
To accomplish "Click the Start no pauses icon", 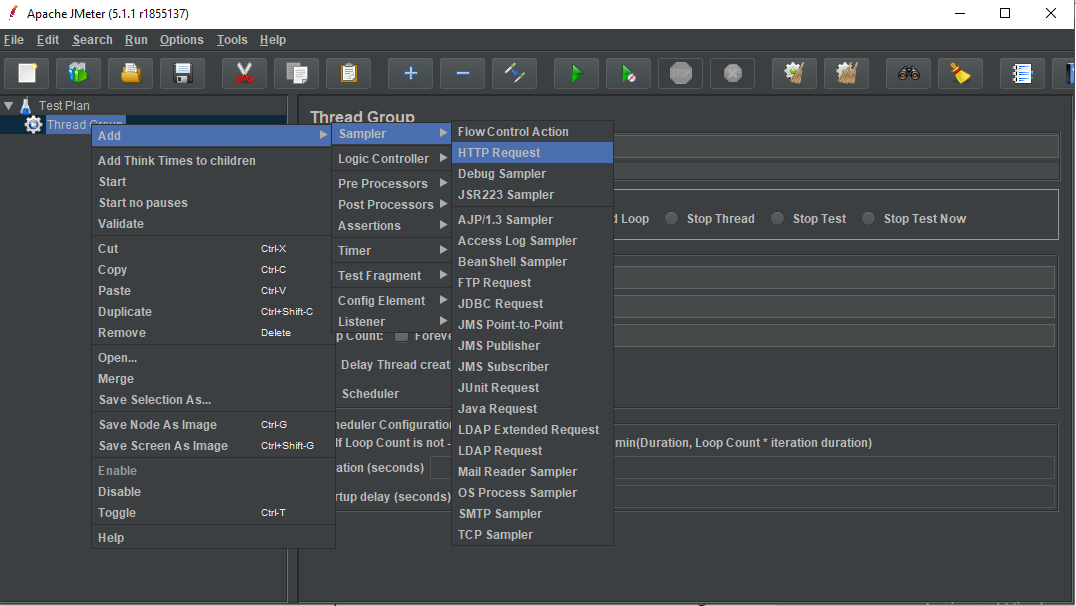I will pyautogui.click(x=628, y=73).
